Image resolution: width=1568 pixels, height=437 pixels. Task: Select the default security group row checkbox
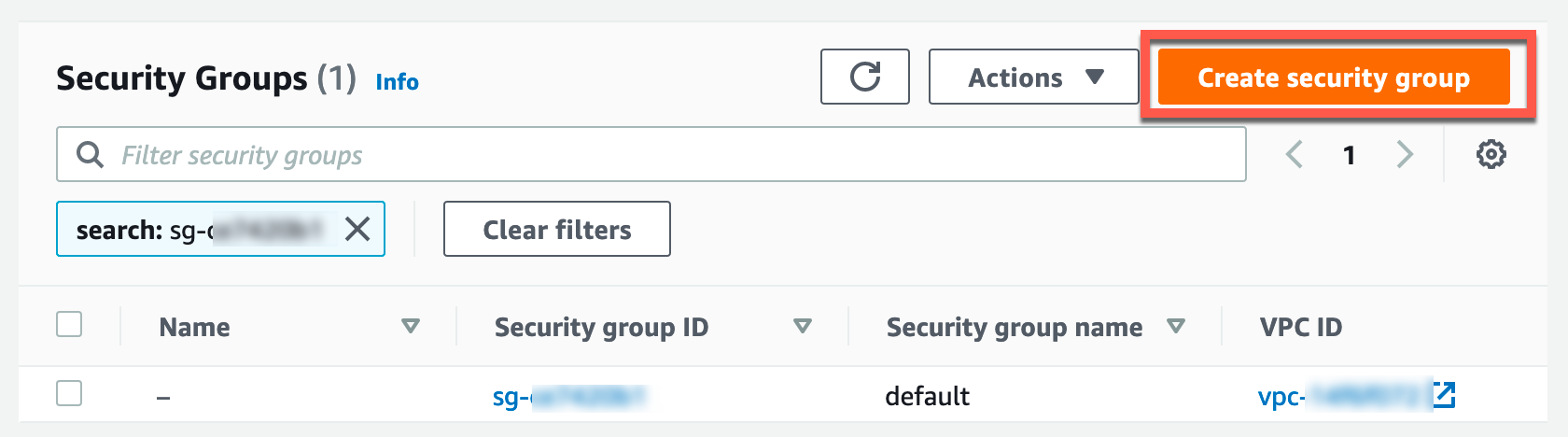point(69,393)
